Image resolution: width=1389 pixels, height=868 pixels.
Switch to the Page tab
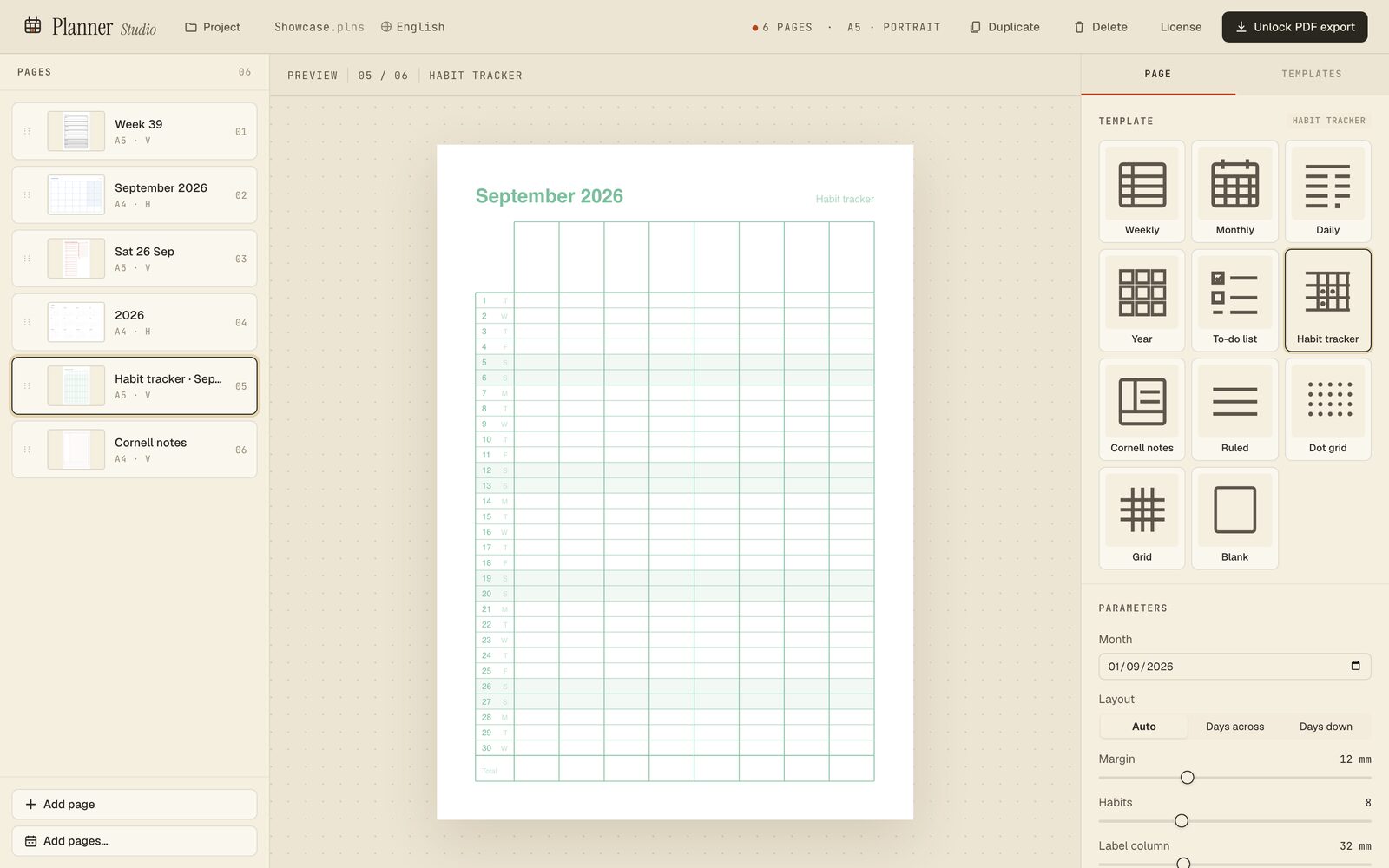[x=1157, y=74]
